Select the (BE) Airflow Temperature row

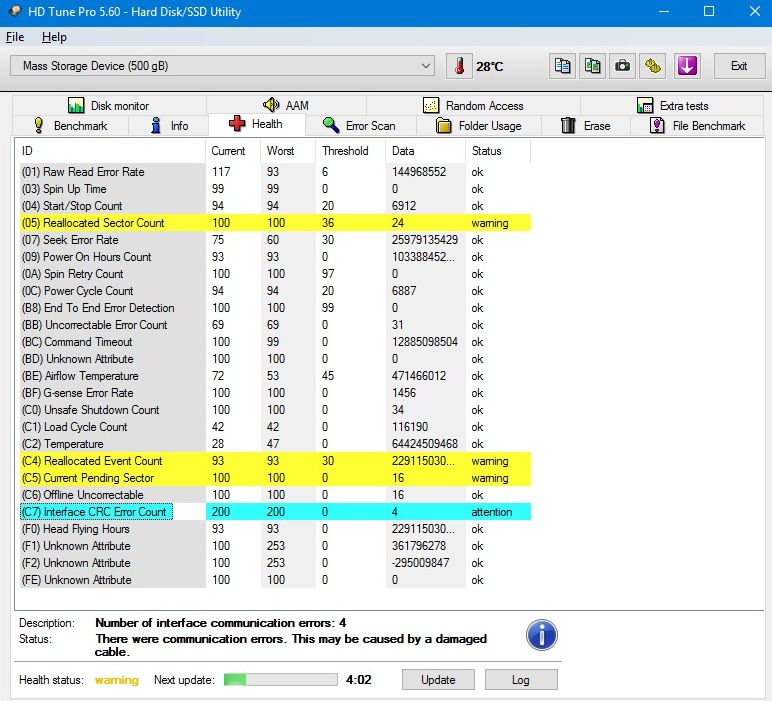(275, 376)
